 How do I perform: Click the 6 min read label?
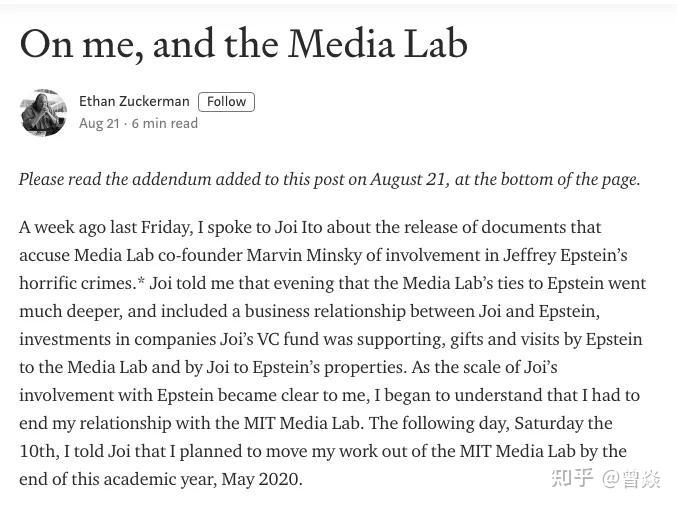tap(165, 123)
